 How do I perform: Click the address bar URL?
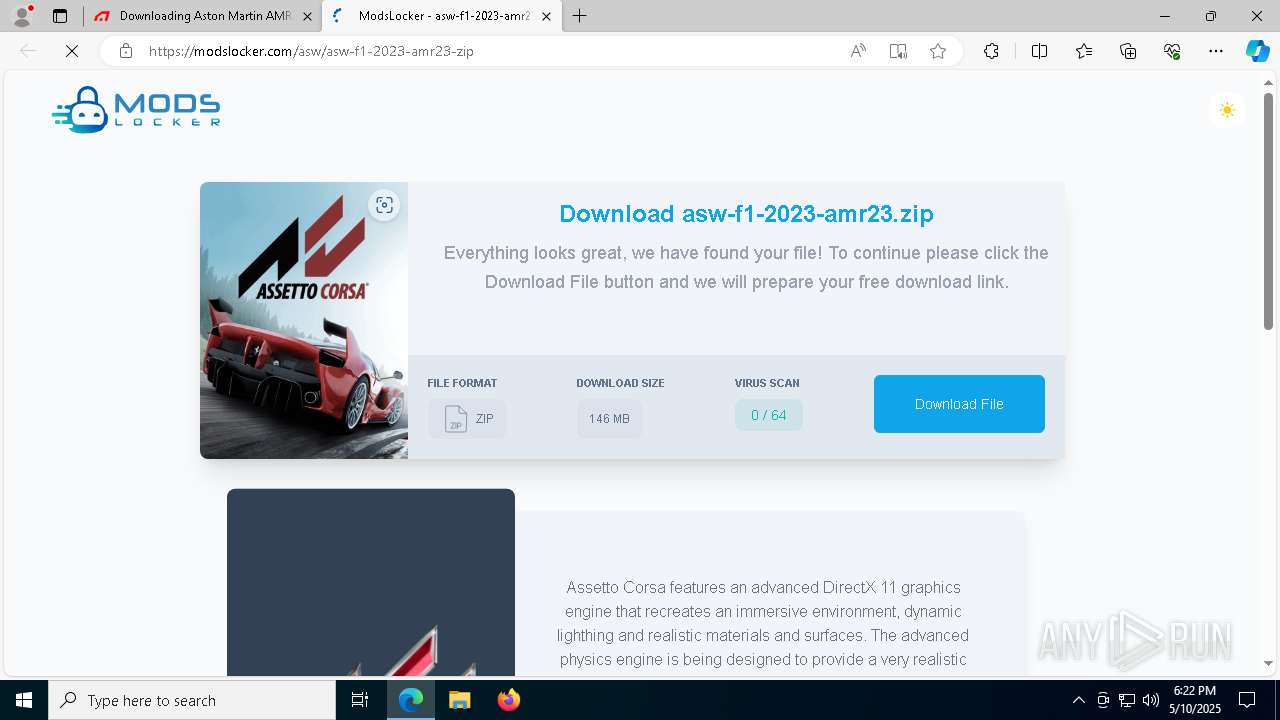pos(311,51)
